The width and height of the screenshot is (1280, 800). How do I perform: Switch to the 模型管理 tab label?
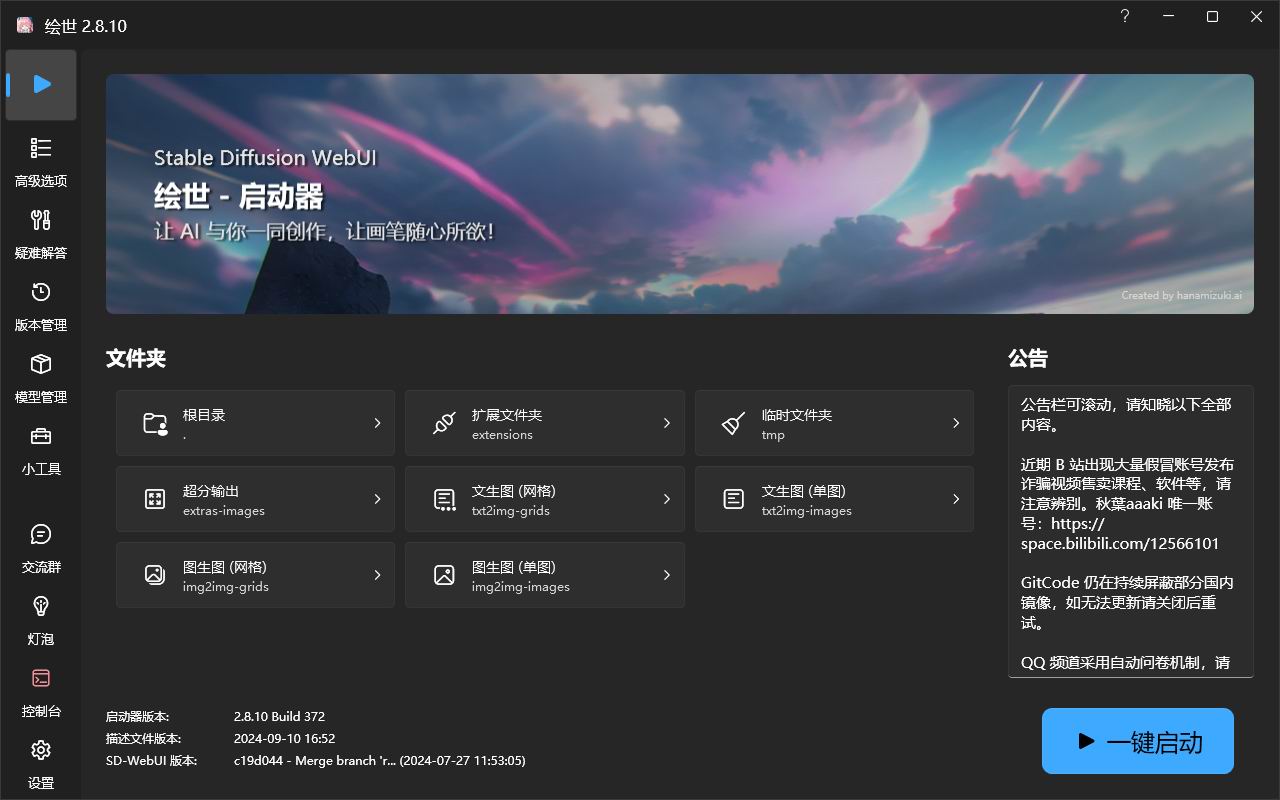(41, 397)
